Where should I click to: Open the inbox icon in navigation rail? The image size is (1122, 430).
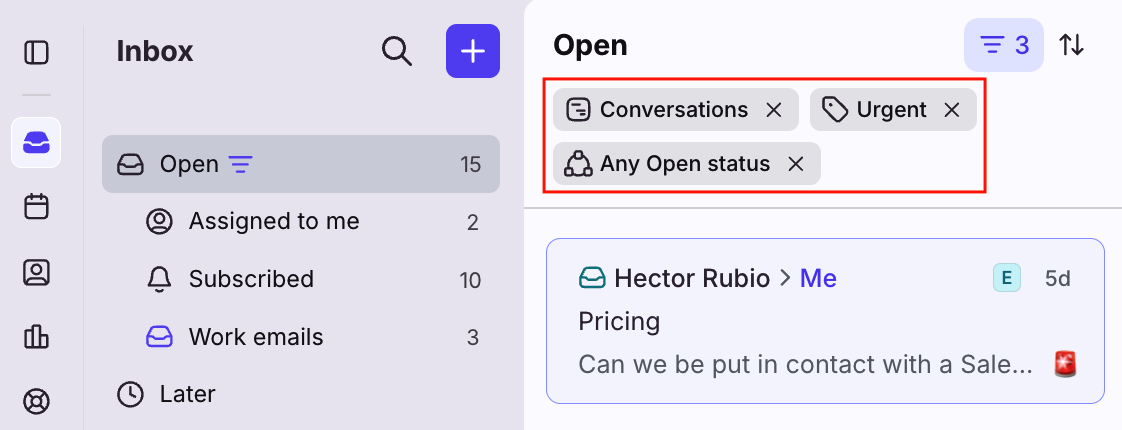(x=36, y=142)
